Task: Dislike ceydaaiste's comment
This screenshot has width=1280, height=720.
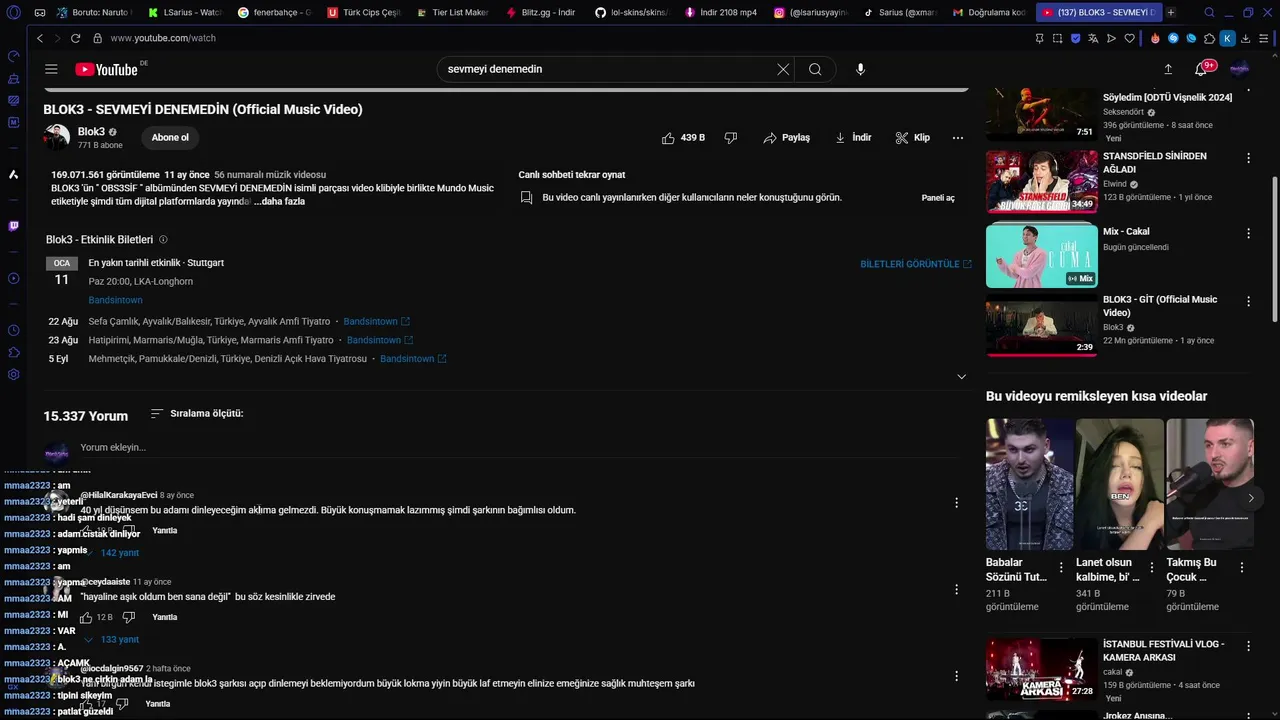Action: tap(128, 618)
